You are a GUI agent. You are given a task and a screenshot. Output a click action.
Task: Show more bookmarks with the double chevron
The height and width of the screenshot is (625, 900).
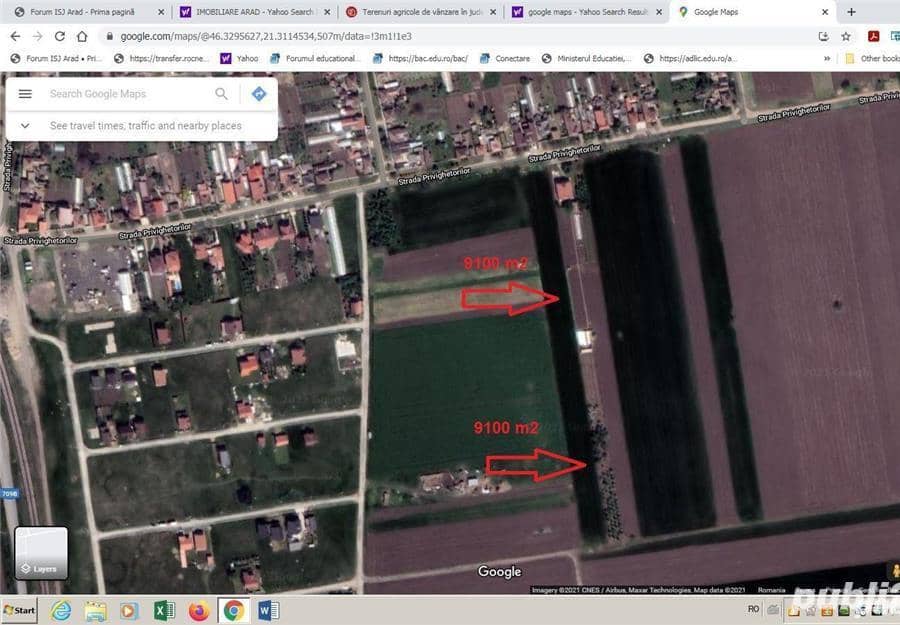[827, 58]
